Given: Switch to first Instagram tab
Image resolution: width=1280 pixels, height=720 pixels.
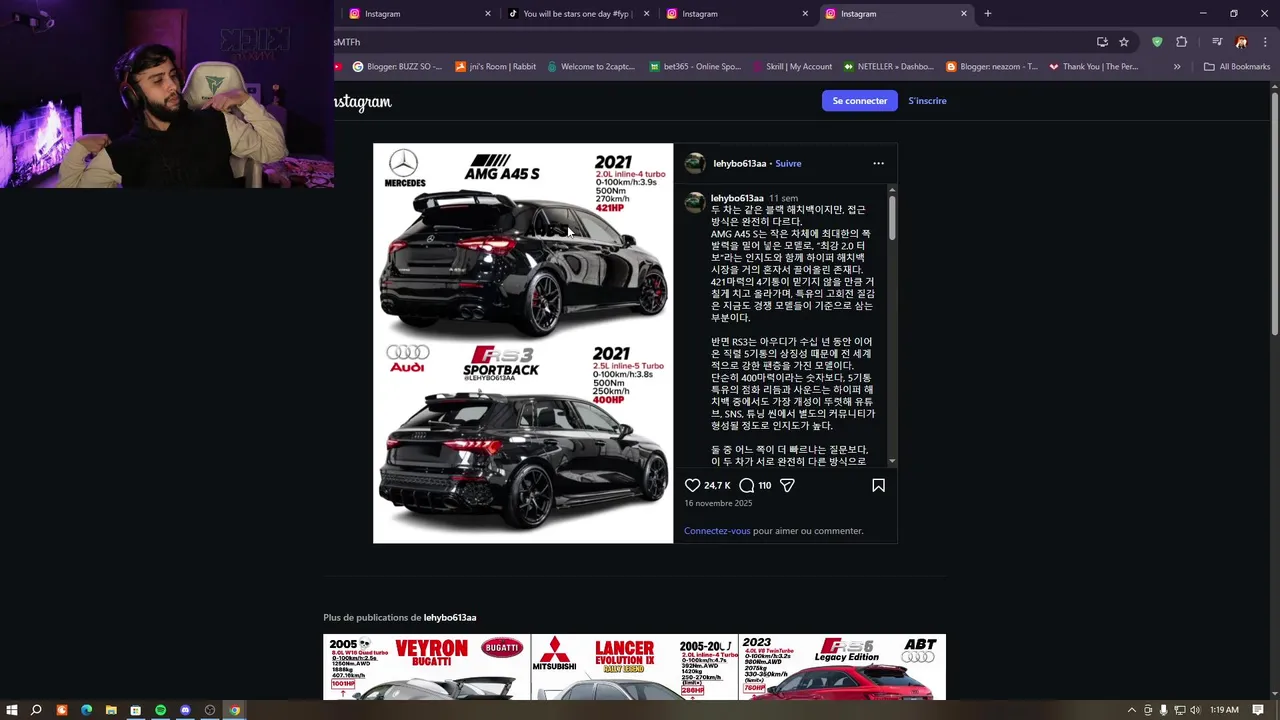Looking at the screenshot, I should point(420,13).
